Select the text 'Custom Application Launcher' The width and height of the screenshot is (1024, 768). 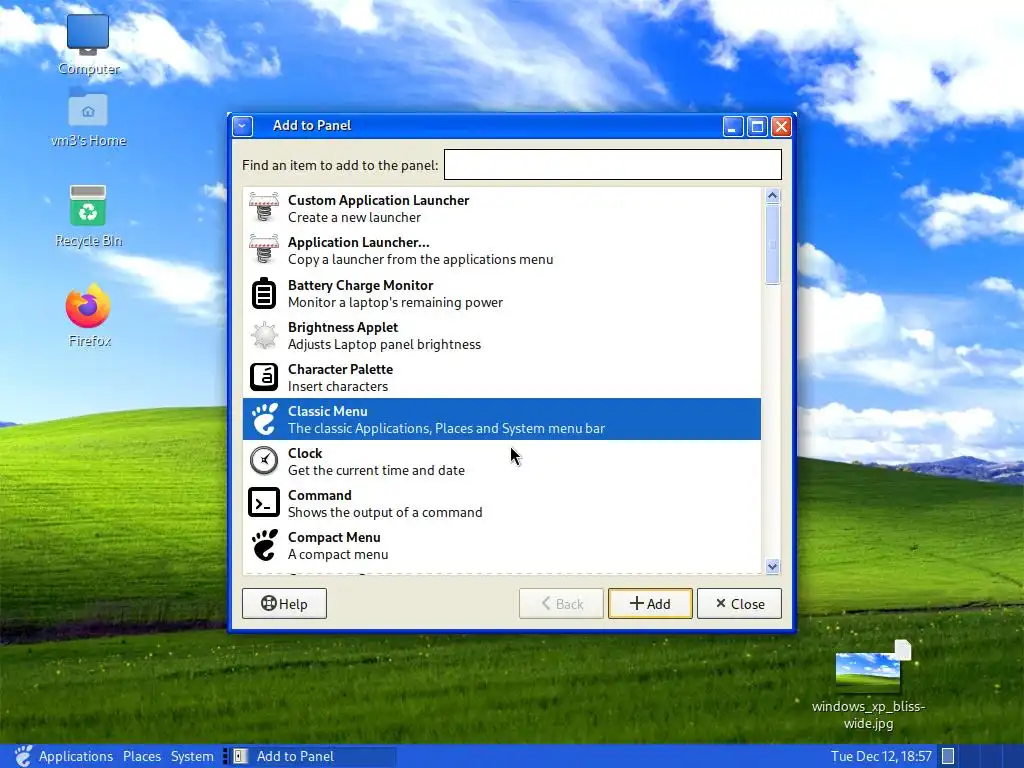tap(379, 200)
